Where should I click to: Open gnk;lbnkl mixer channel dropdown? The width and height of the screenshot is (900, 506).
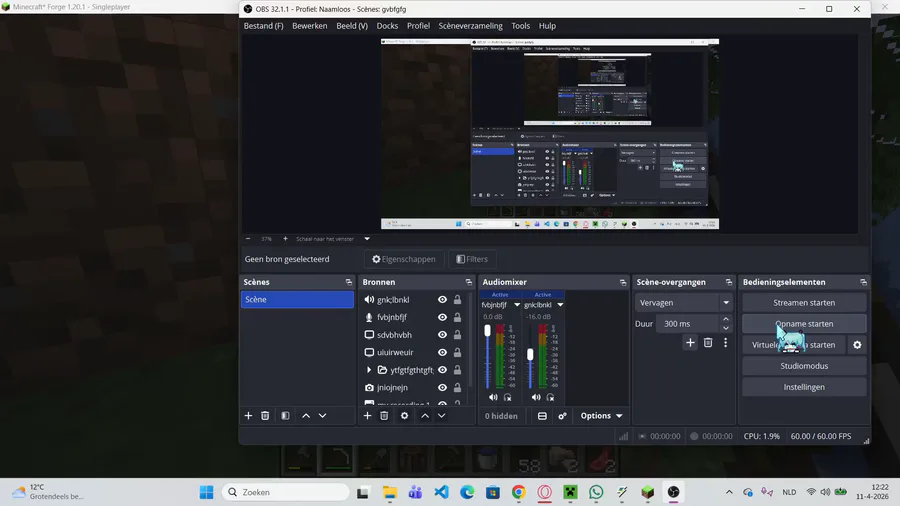pyautogui.click(x=560, y=305)
